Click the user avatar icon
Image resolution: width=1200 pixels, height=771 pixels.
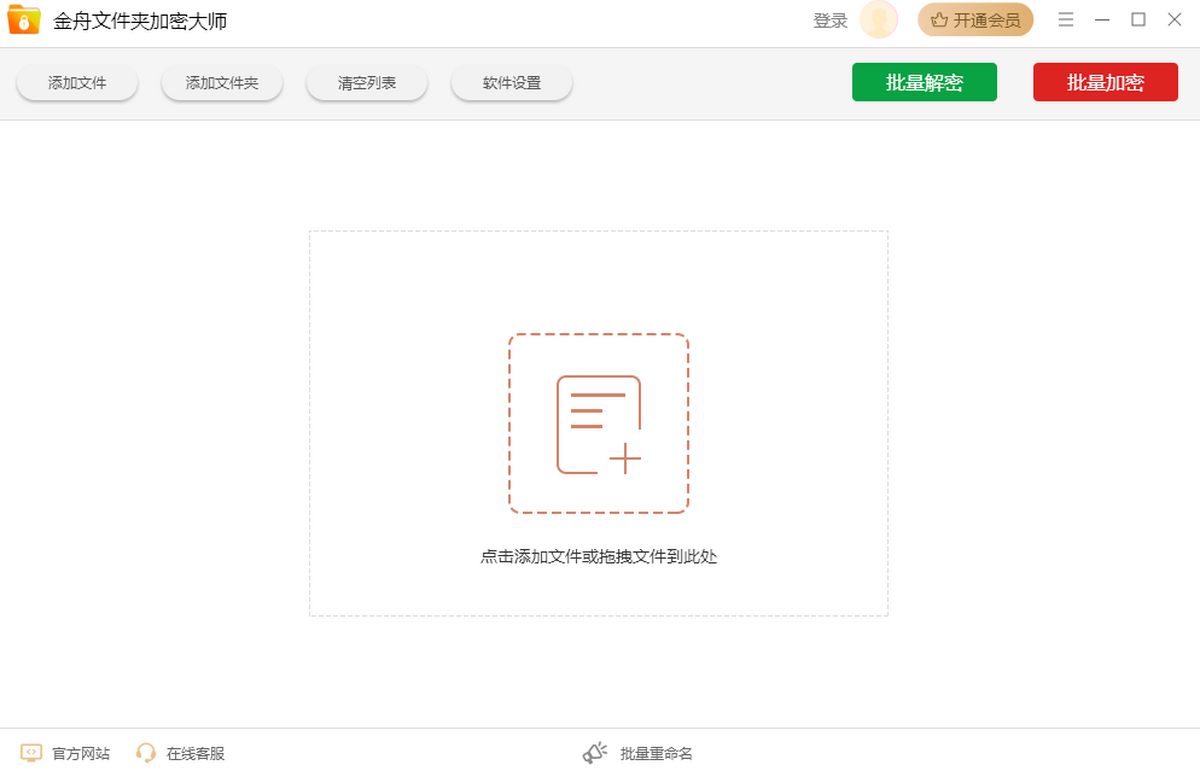tap(879, 20)
